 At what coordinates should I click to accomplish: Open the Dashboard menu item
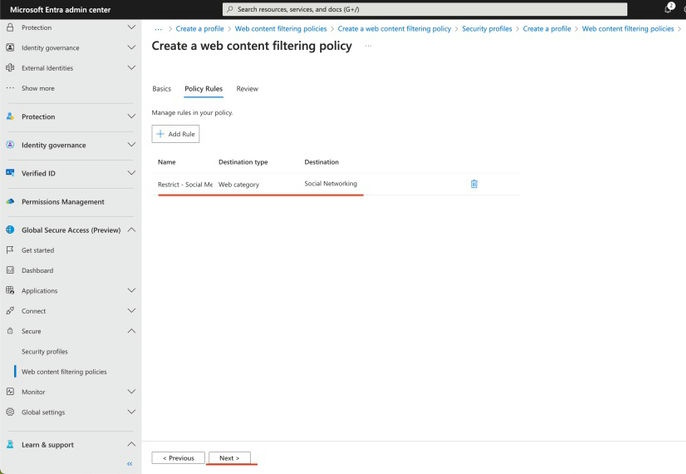[37, 270]
